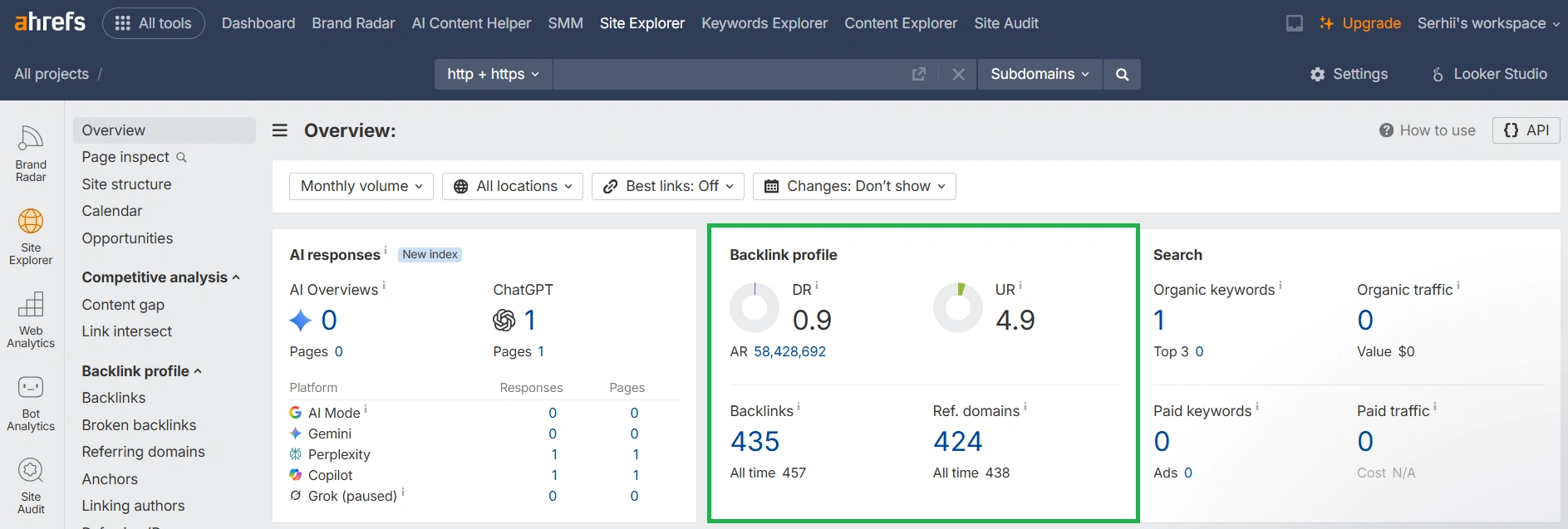Viewport: 1568px width, 529px height.
Task: Collapse the Competitive analysis section
Action: [x=160, y=277]
